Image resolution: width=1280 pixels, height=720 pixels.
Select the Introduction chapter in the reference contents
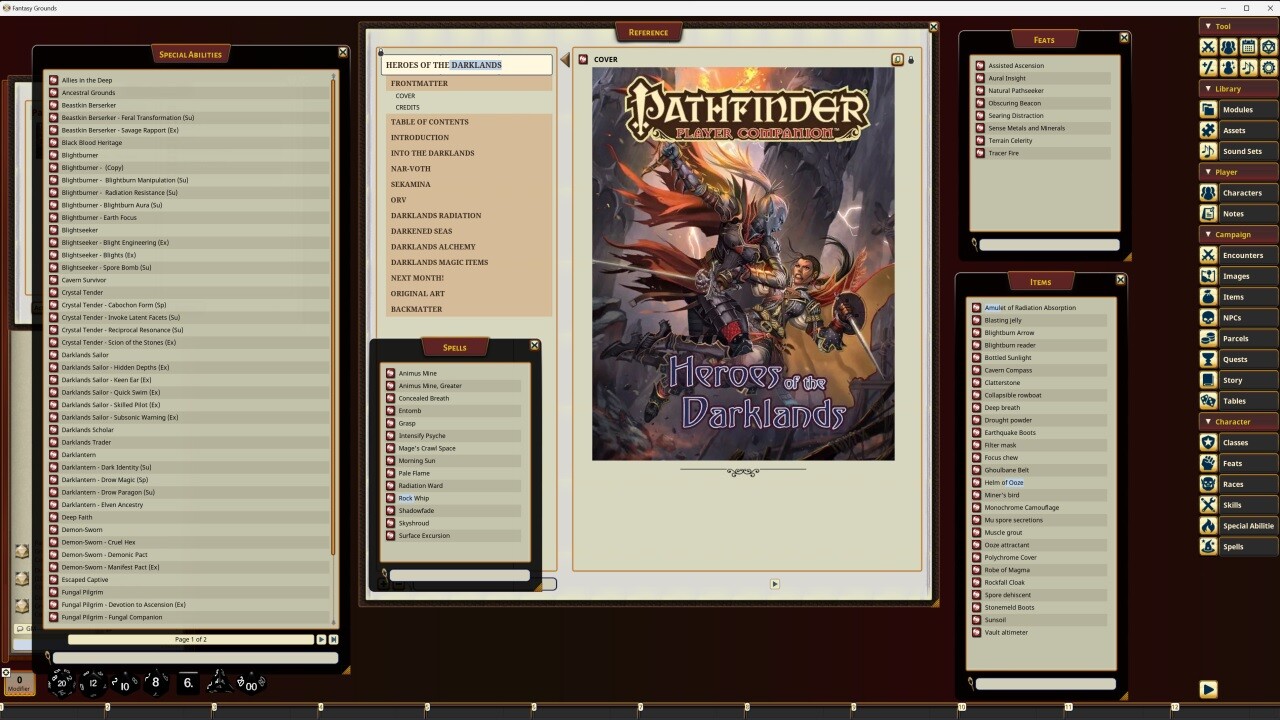pyautogui.click(x=420, y=137)
